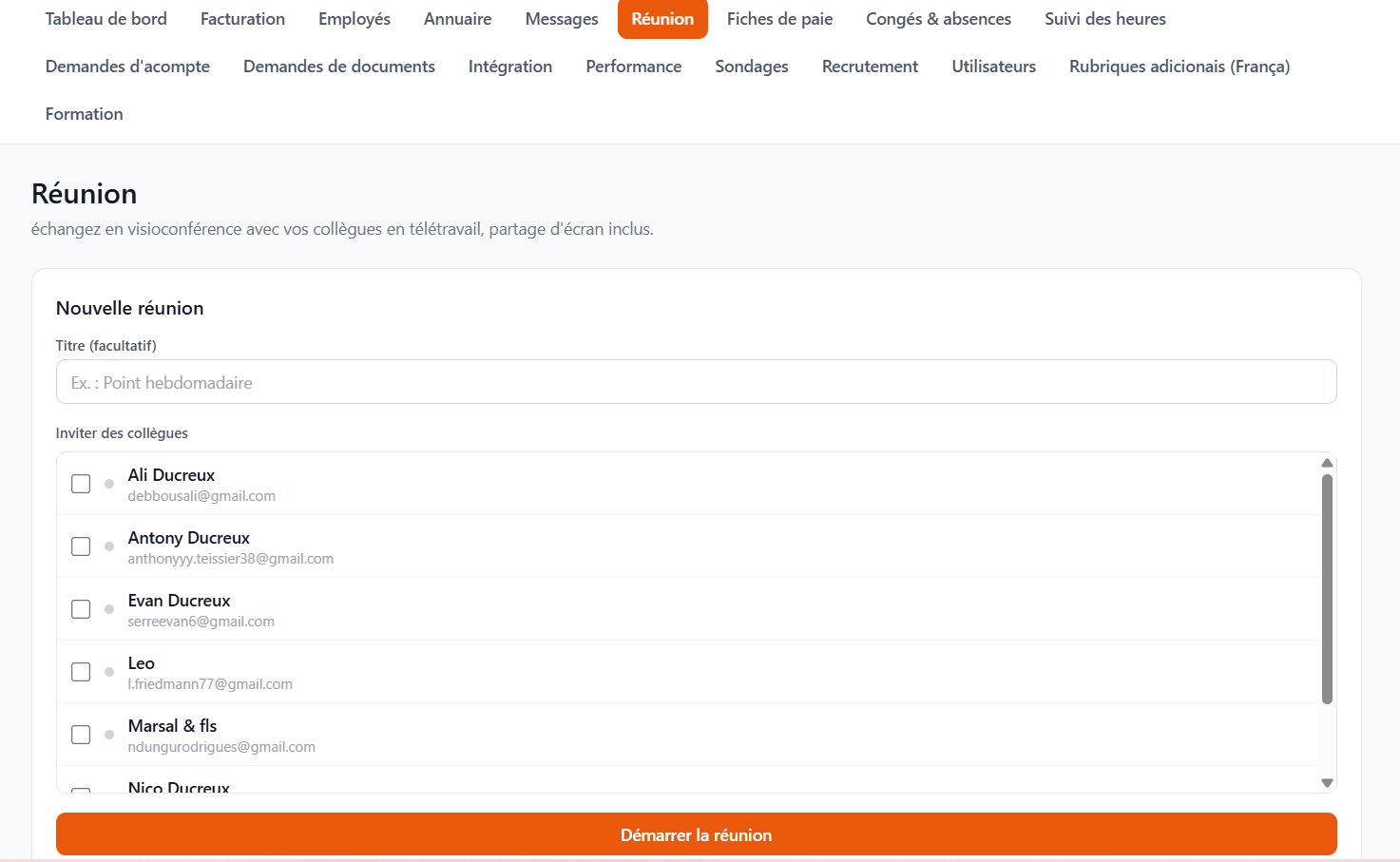Click the email l.friedmann77@gmail.com
The height and width of the screenshot is (862, 1400).
point(210,684)
